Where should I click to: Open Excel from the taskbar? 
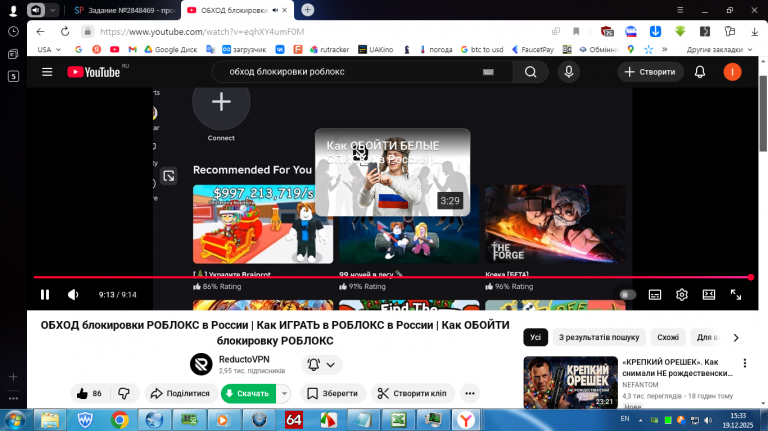click(x=398, y=420)
